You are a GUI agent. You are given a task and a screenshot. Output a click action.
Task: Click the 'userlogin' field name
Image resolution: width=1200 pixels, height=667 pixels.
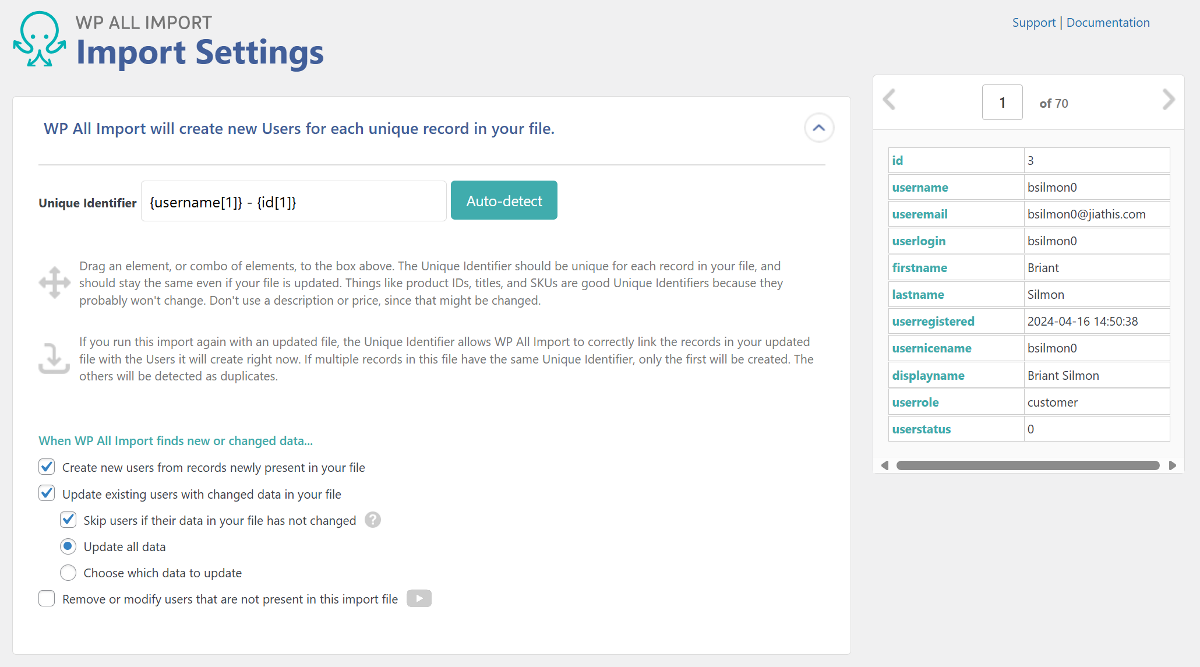[918, 241]
